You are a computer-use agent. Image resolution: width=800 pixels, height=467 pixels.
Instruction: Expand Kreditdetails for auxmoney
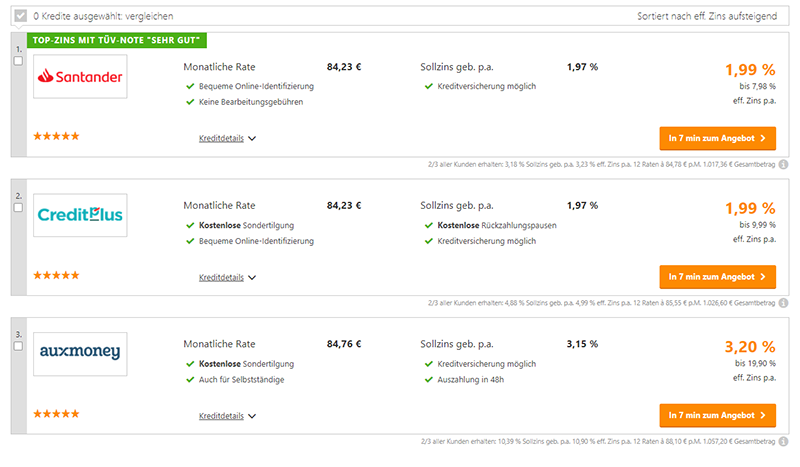pyautogui.click(x=228, y=416)
